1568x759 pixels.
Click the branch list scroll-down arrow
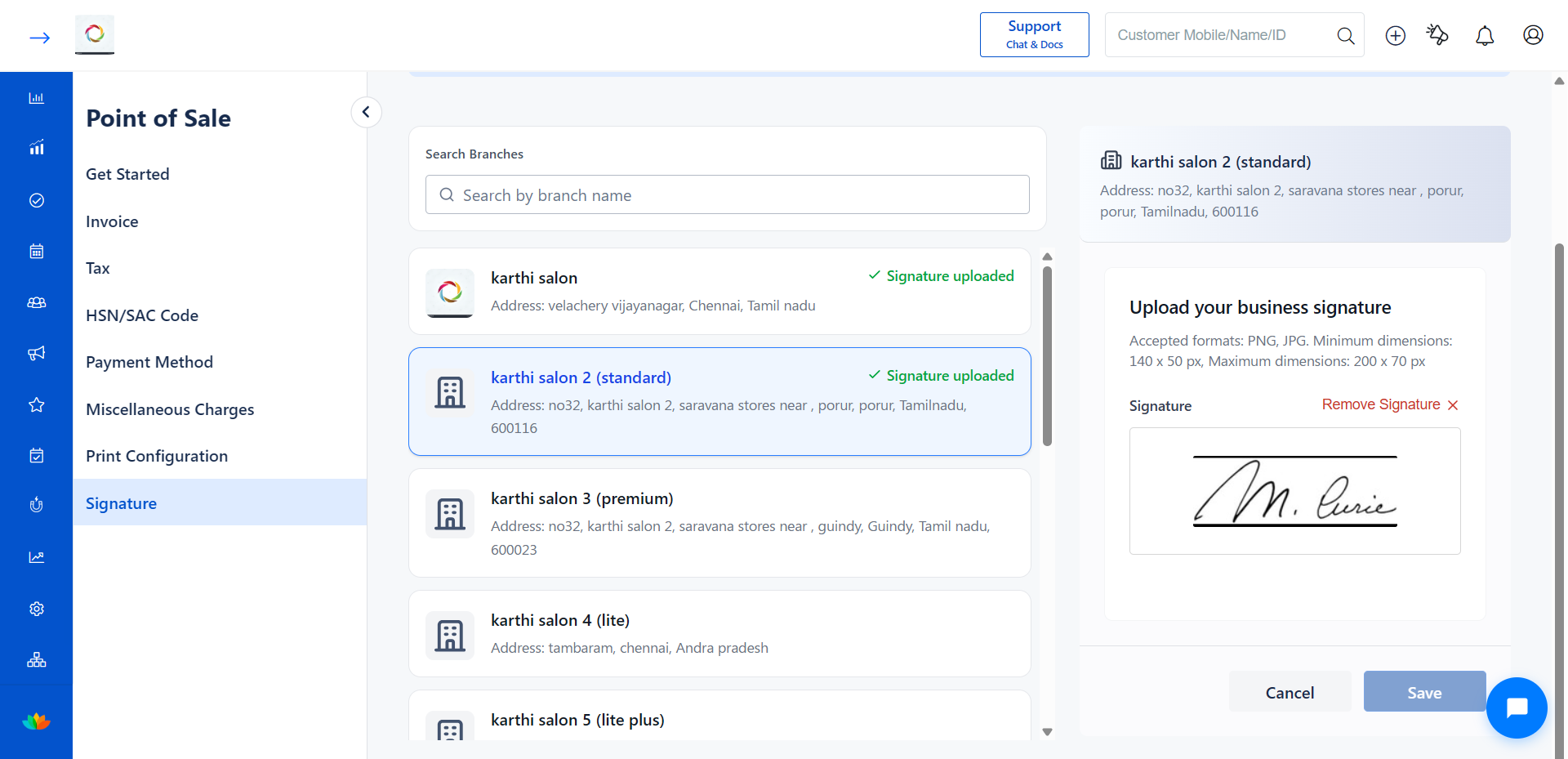(x=1047, y=732)
